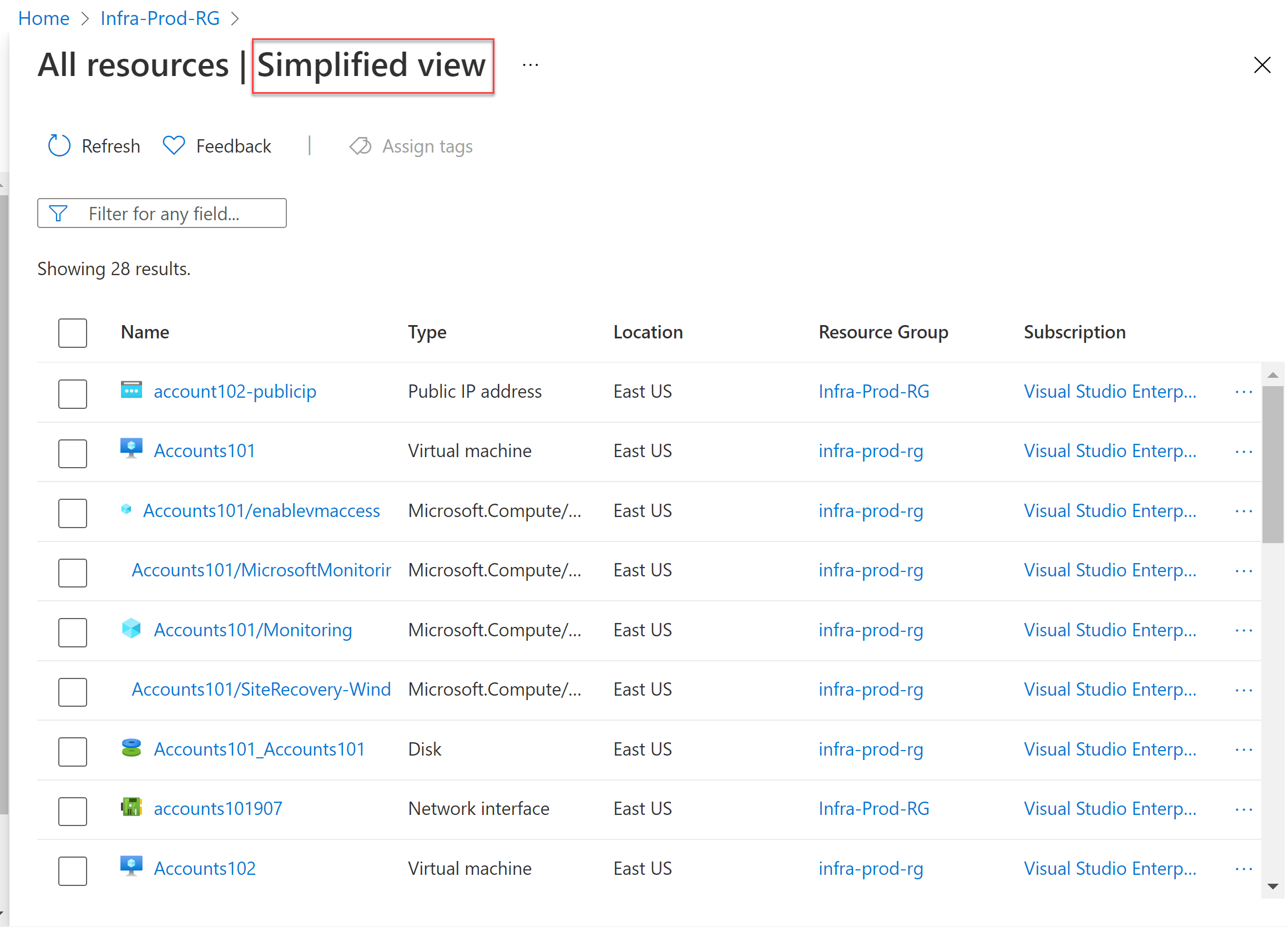
Task: Click the Public IP address type cell
Action: click(x=475, y=391)
